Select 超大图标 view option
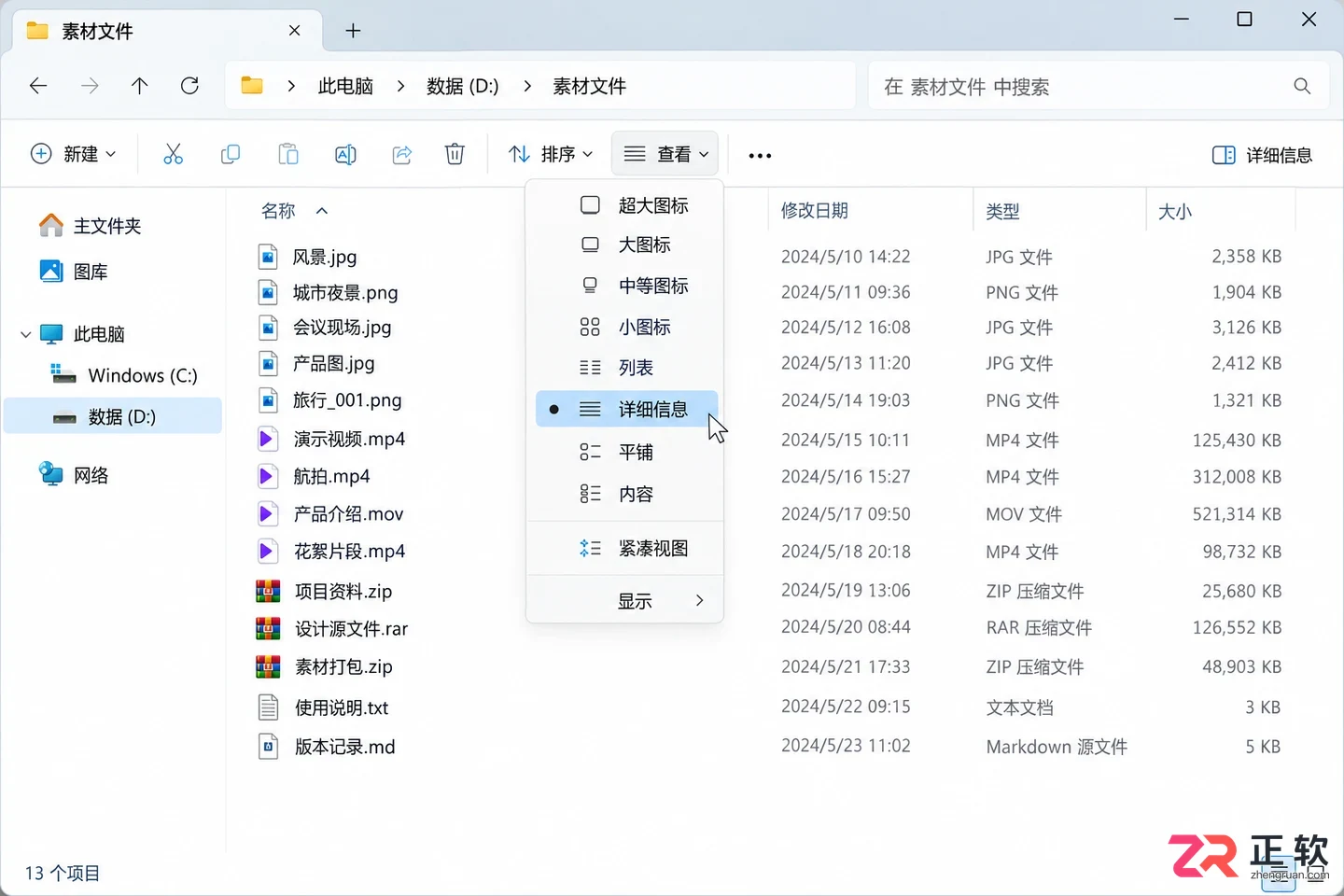The height and width of the screenshot is (896, 1344). coord(624,205)
